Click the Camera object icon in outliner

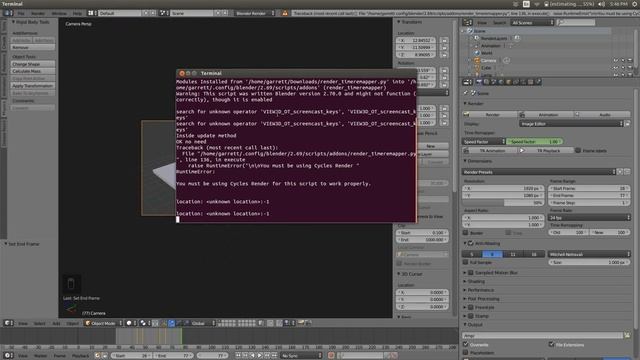pyautogui.click(x=477, y=60)
